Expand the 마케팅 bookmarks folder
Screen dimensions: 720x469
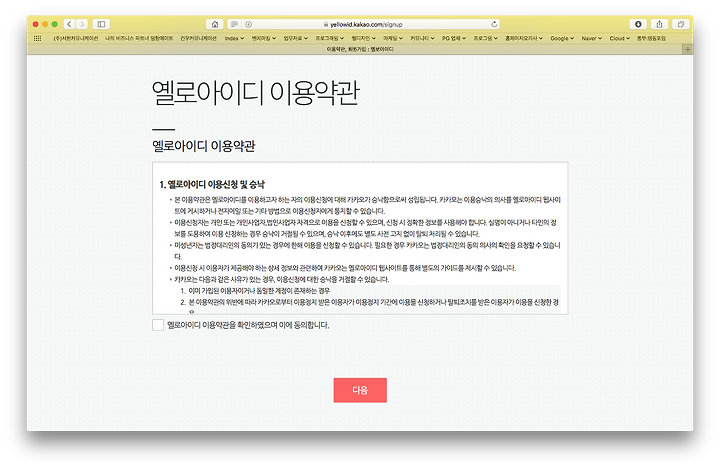tap(393, 38)
